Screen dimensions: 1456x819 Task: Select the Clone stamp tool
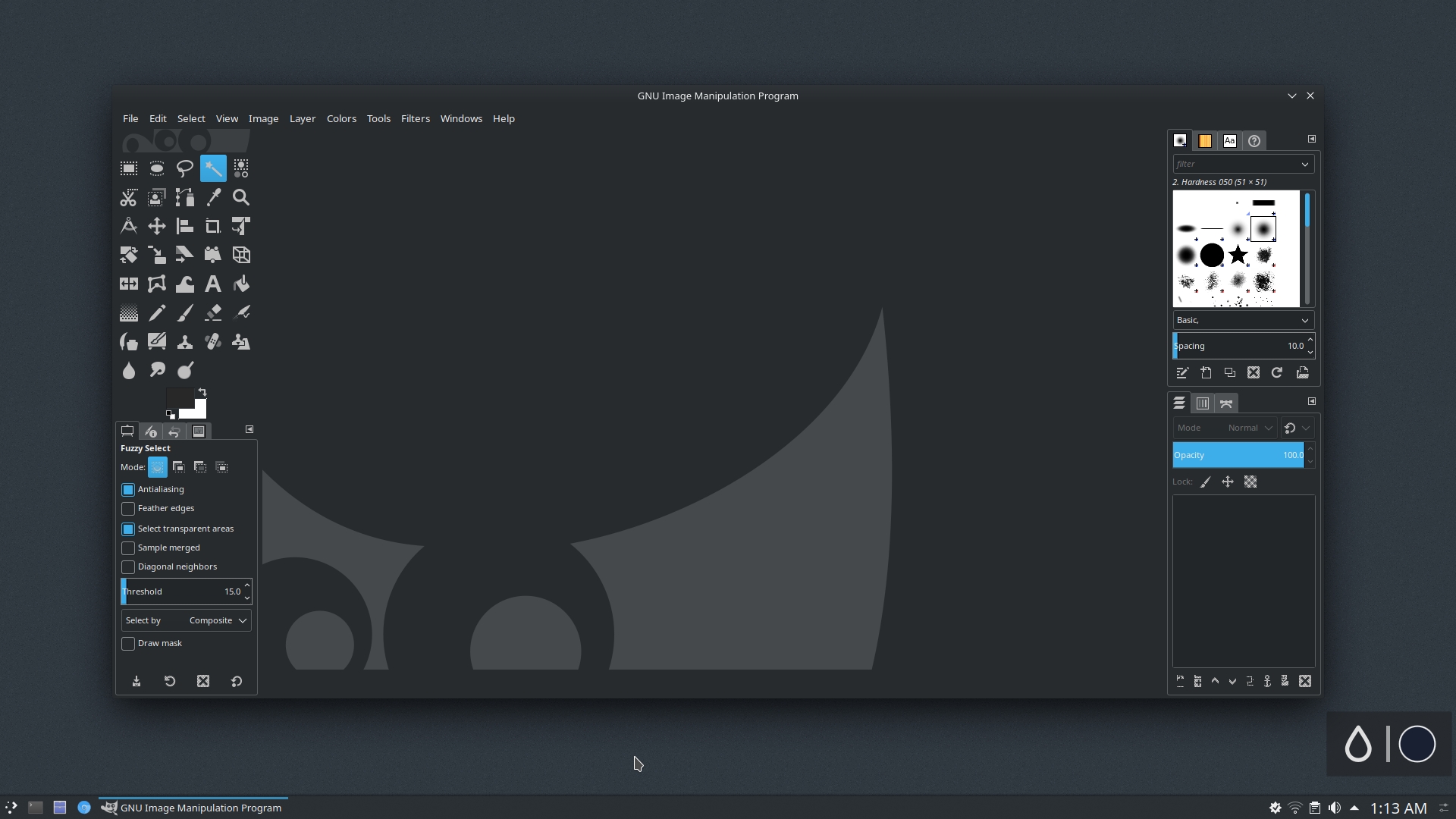tap(185, 342)
